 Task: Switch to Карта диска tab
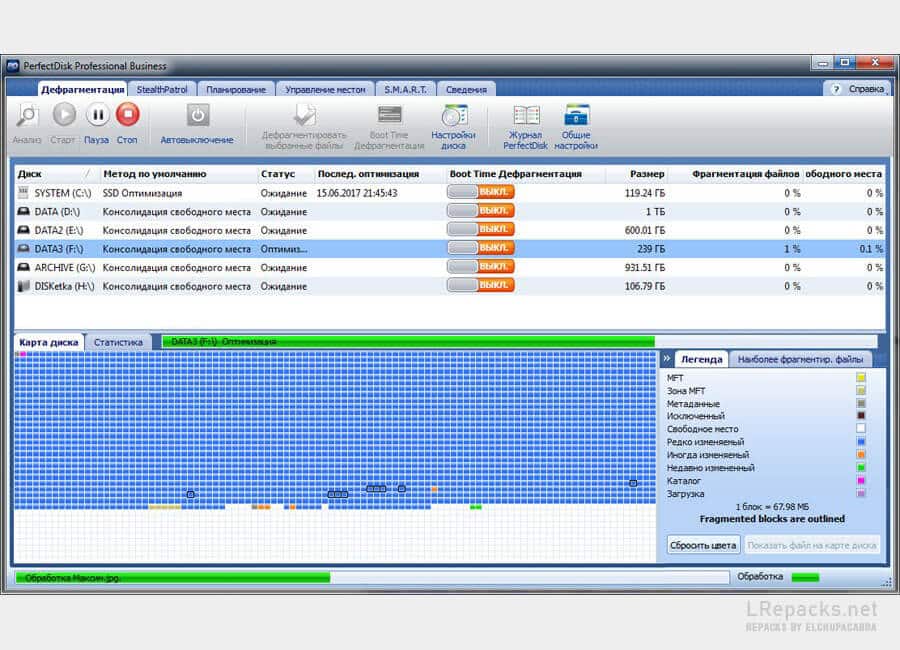click(49, 342)
